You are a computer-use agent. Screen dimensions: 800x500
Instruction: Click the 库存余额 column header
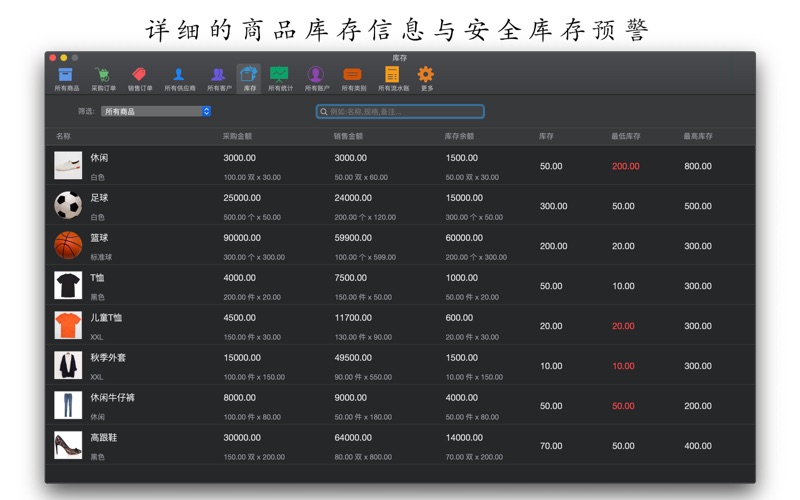459,136
